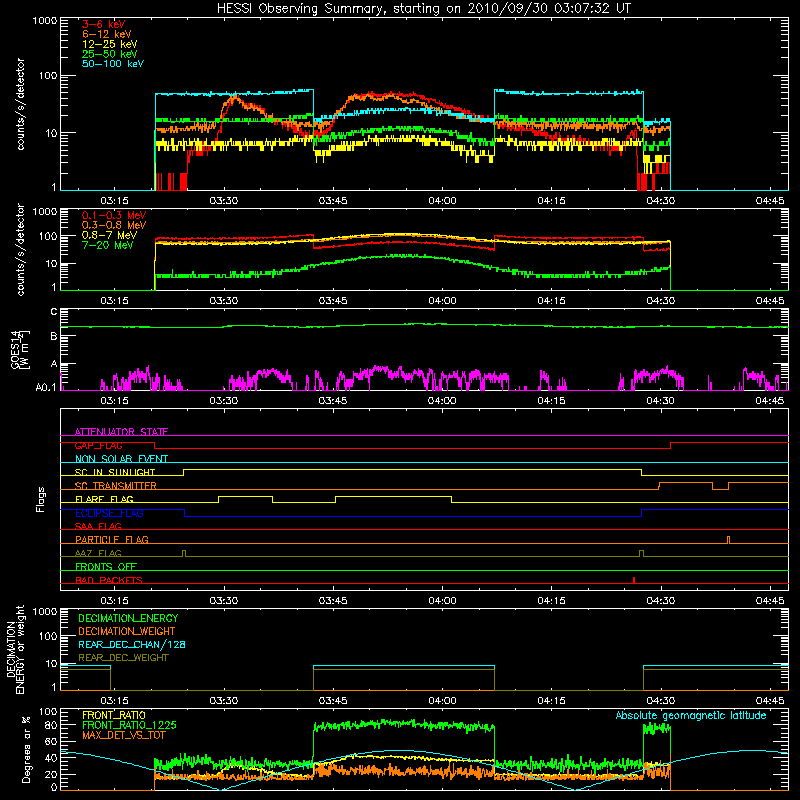
Task: Click the A0.1 tick label on GOES plot
Action: (46, 387)
